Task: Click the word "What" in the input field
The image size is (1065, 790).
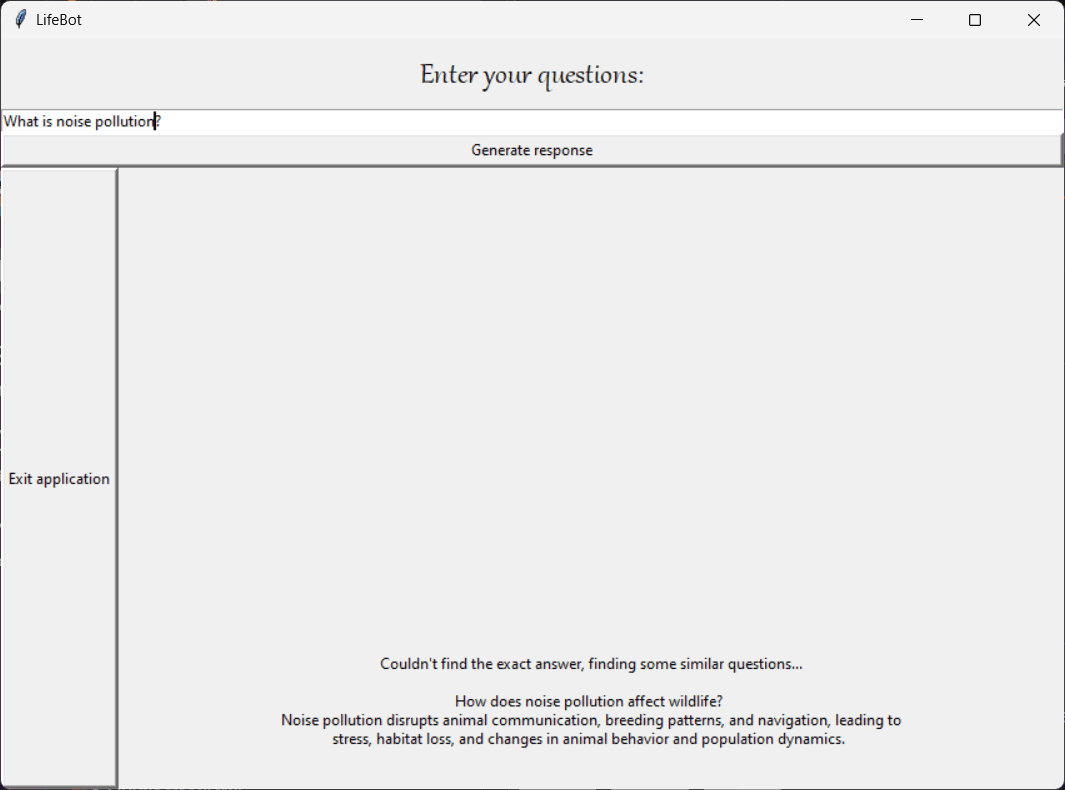Action: [20, 122]
